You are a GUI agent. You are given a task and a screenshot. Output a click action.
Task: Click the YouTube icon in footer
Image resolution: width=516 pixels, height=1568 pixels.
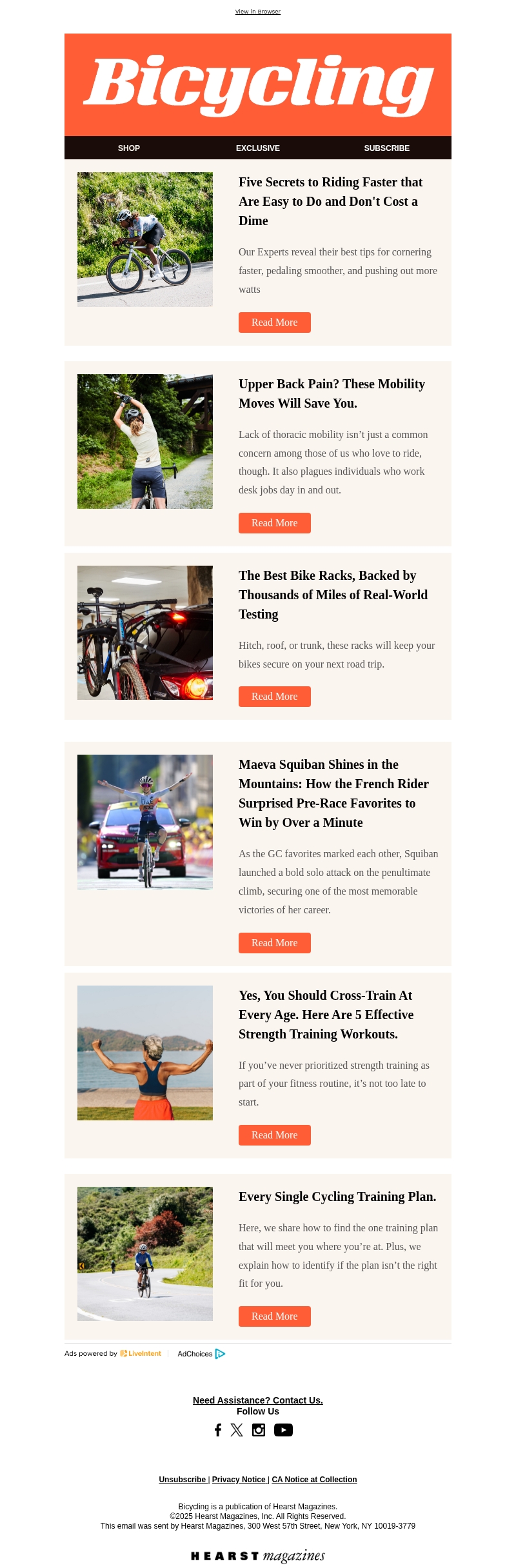[283, 1430]
